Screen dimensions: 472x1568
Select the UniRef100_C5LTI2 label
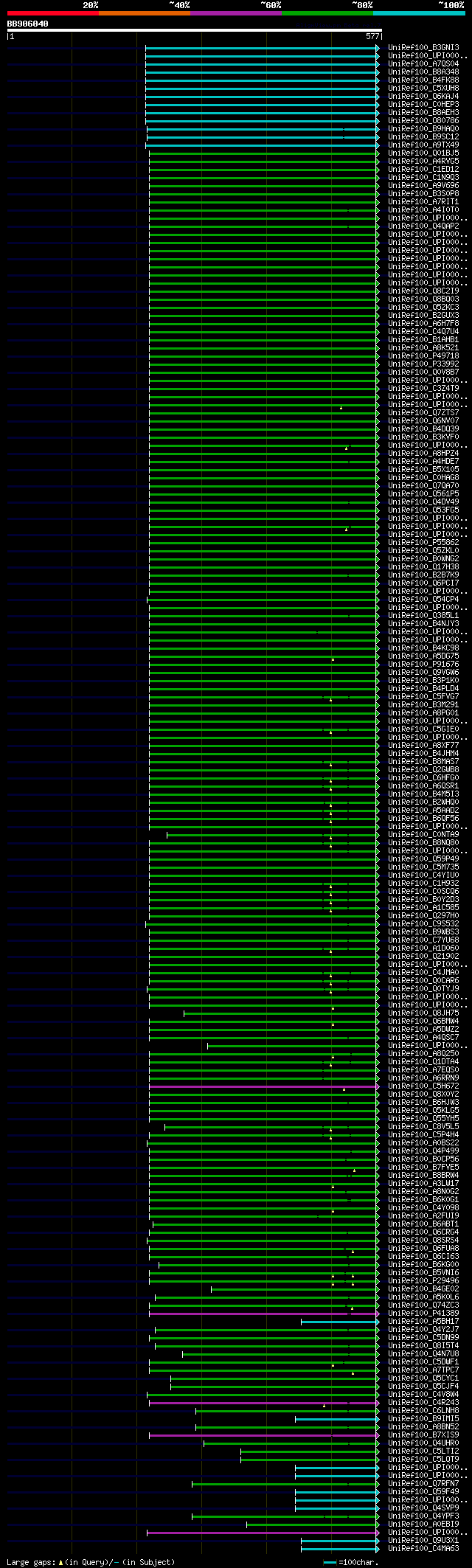(x=423, y=1451)
